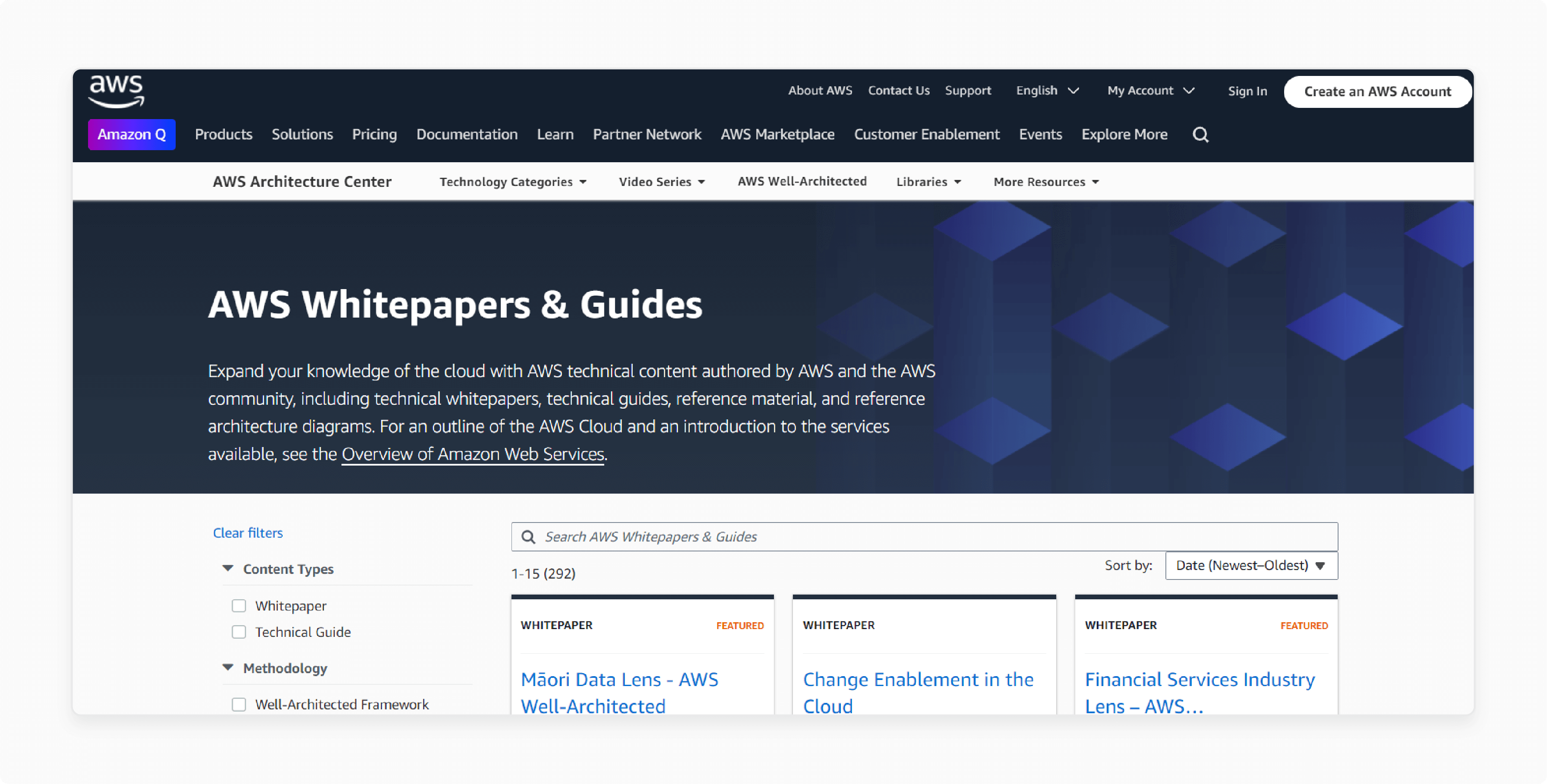Click FEATURED tag on Māori Data Lens card
The width and height of the screenshot is (1547, 784).
(740, 626)
